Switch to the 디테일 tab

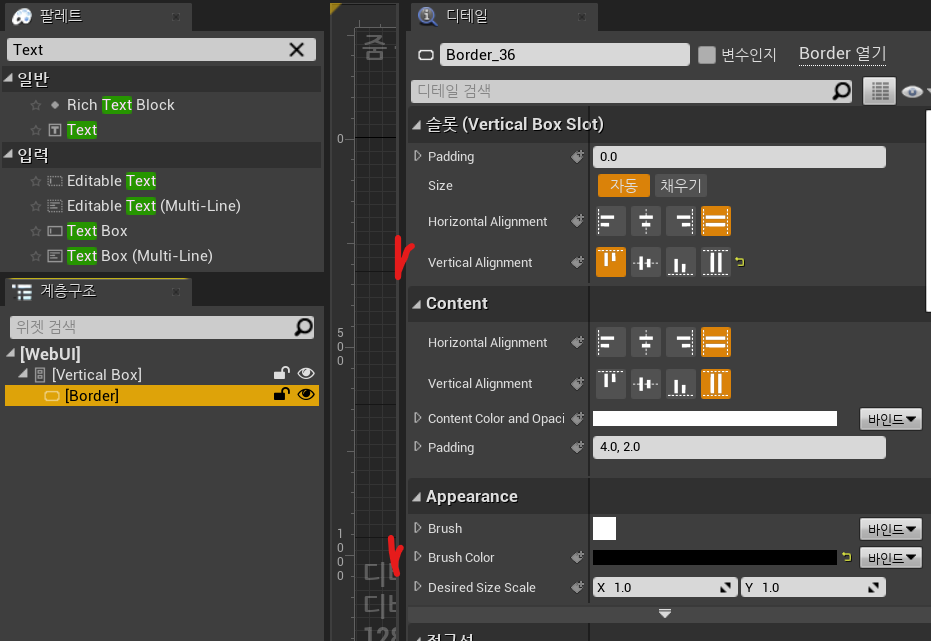click(464, 15)
